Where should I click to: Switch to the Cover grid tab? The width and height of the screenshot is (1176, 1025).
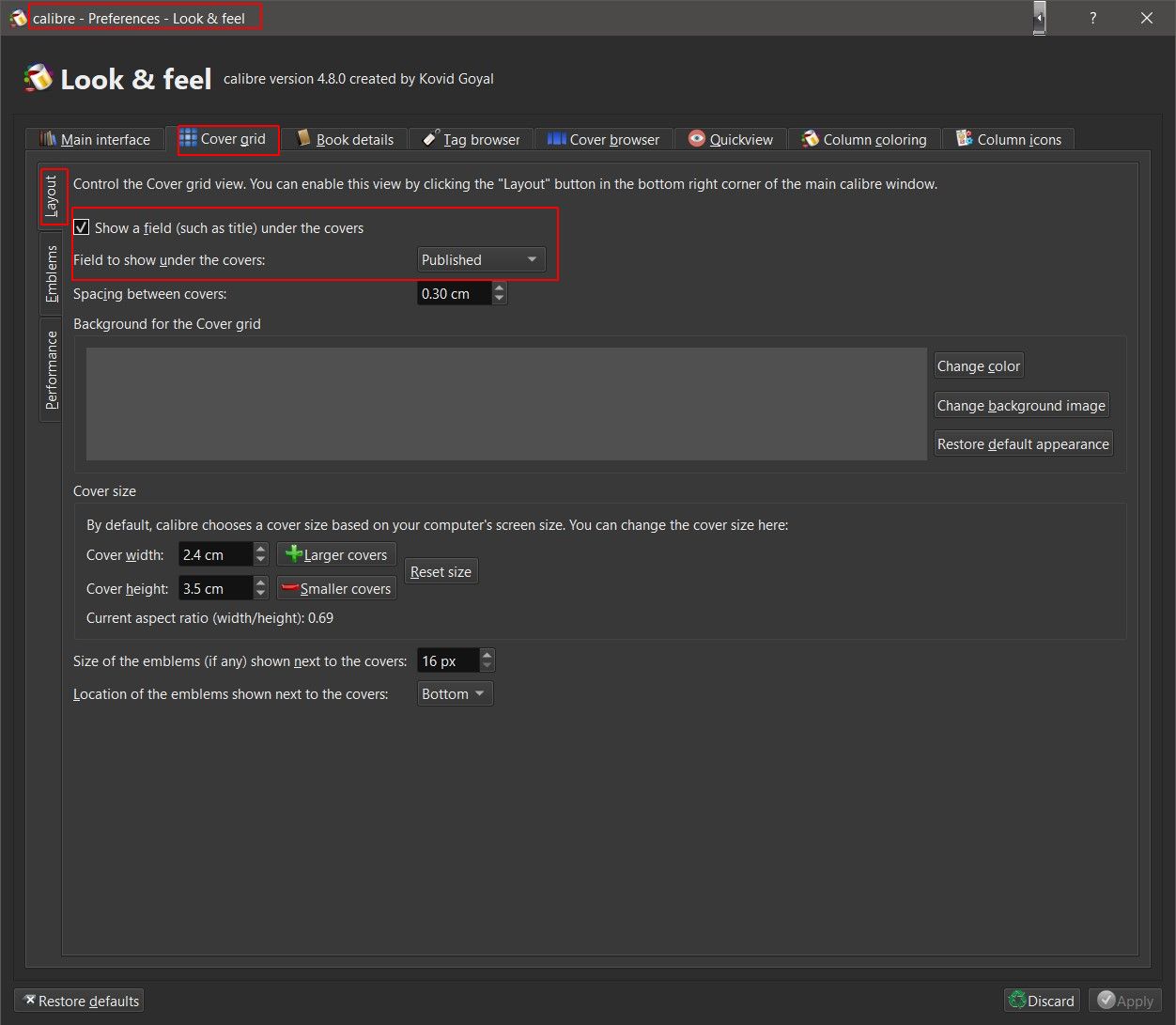224,138
